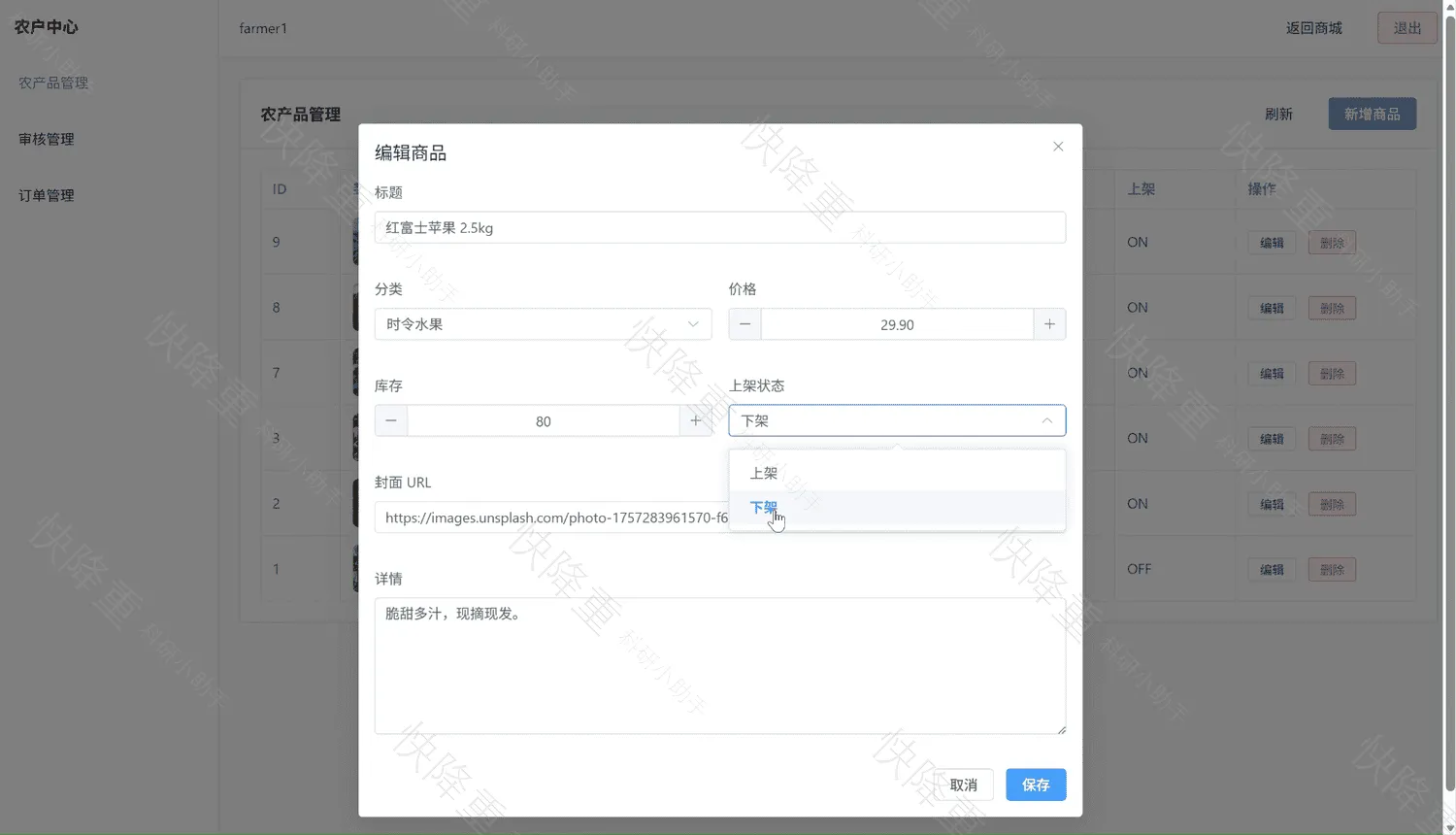Open the 分类 category dropdown
This screenshot has height=835, width=1456.
(543, 324)
